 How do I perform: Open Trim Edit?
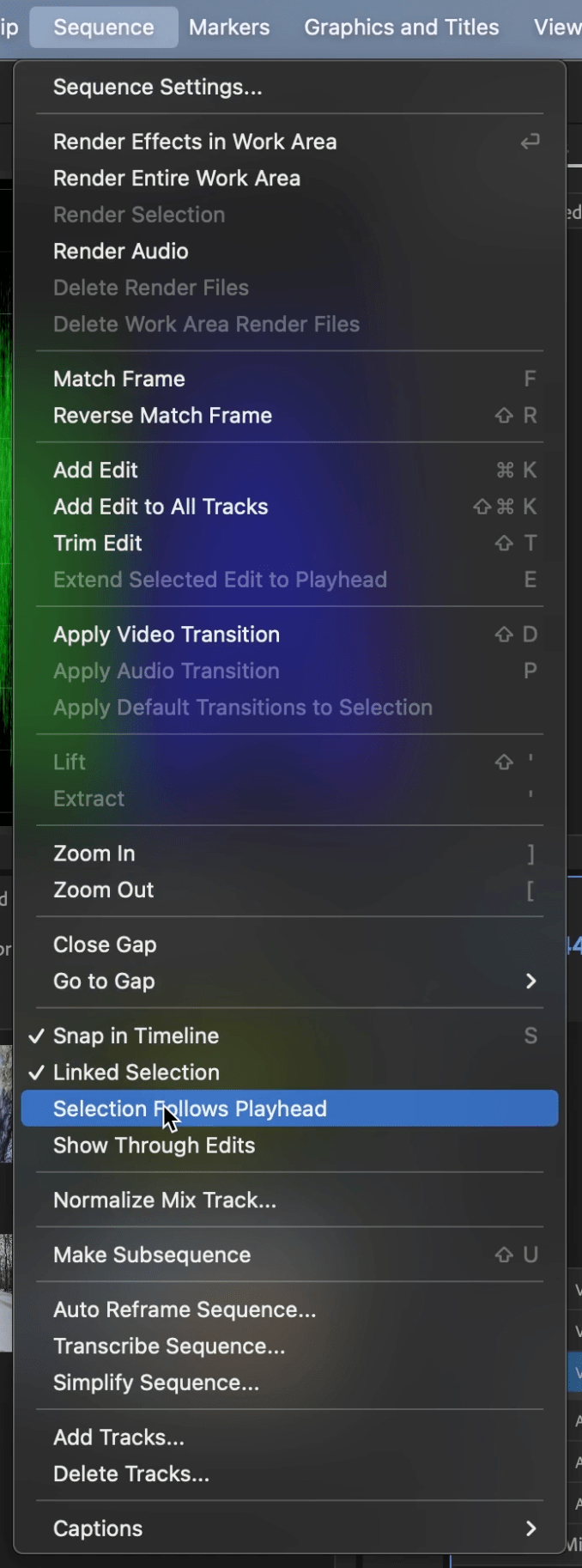click(98, 543)
